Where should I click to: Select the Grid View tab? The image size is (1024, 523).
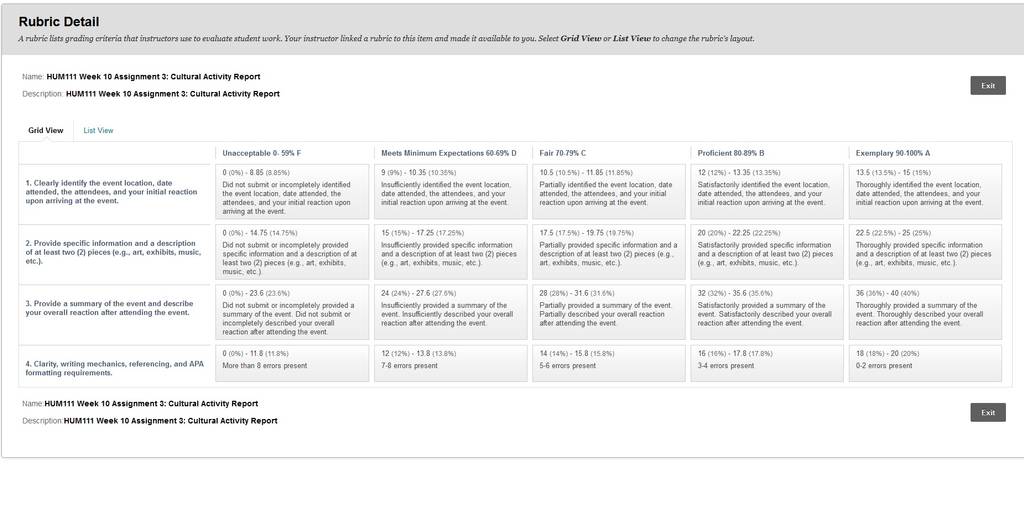click(x=46, y=131)
